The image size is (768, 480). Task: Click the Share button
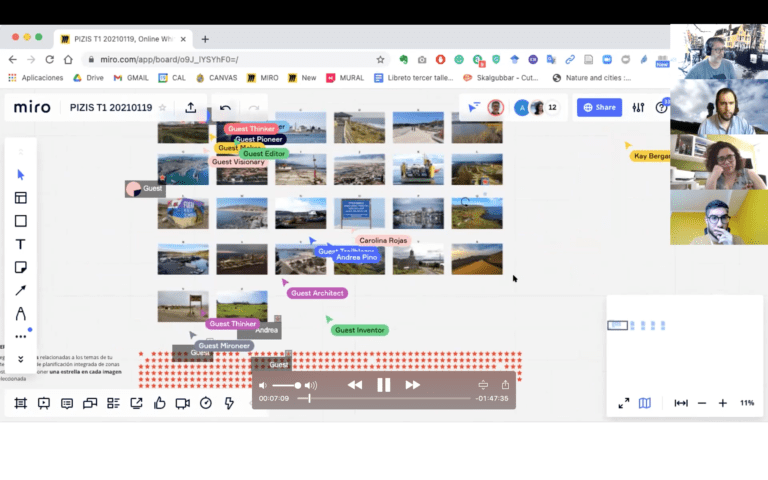coord(599,107)
